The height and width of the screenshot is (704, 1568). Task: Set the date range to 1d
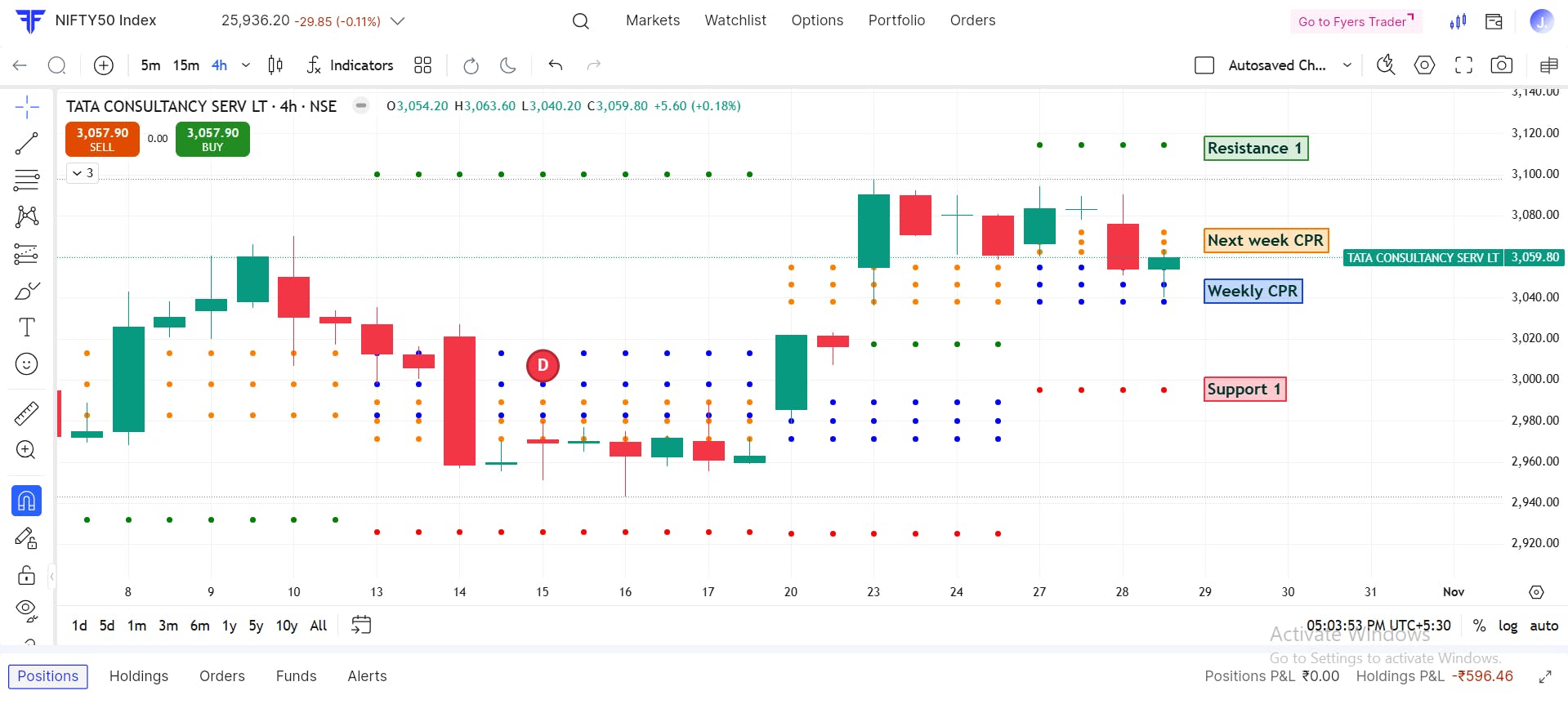coord(79,626)
